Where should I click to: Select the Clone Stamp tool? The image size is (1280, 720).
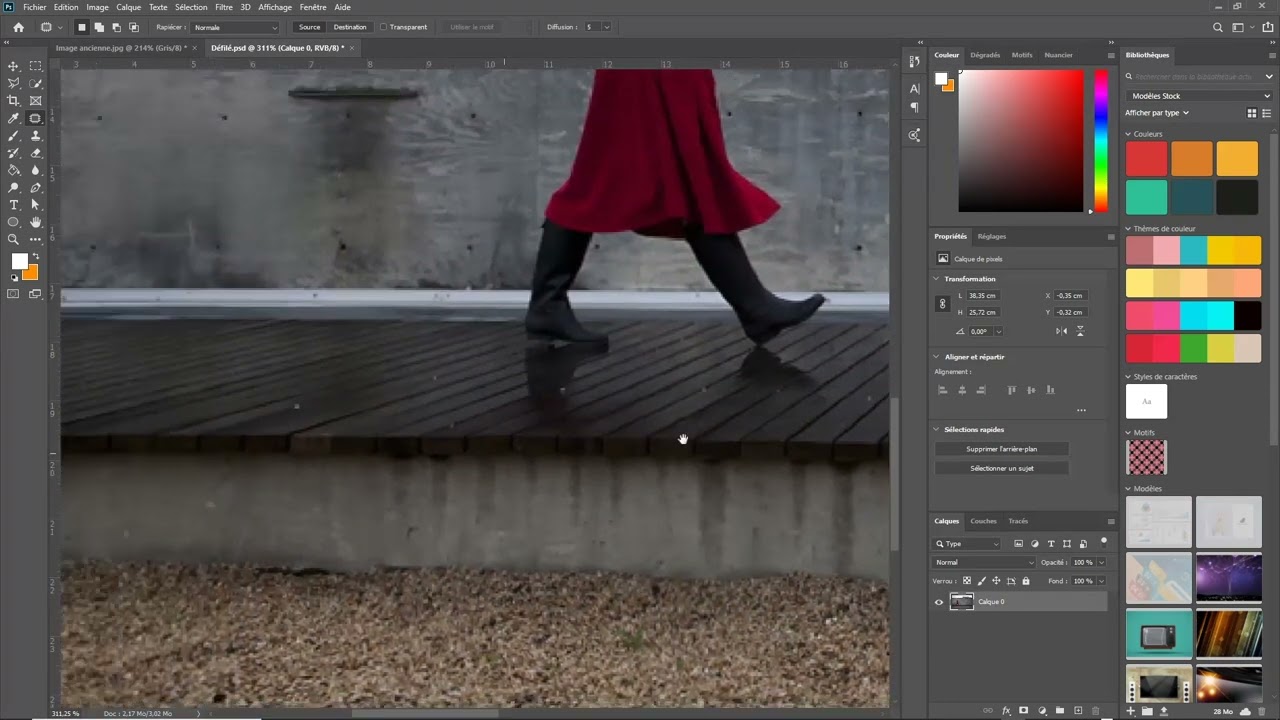click(36, 135)
